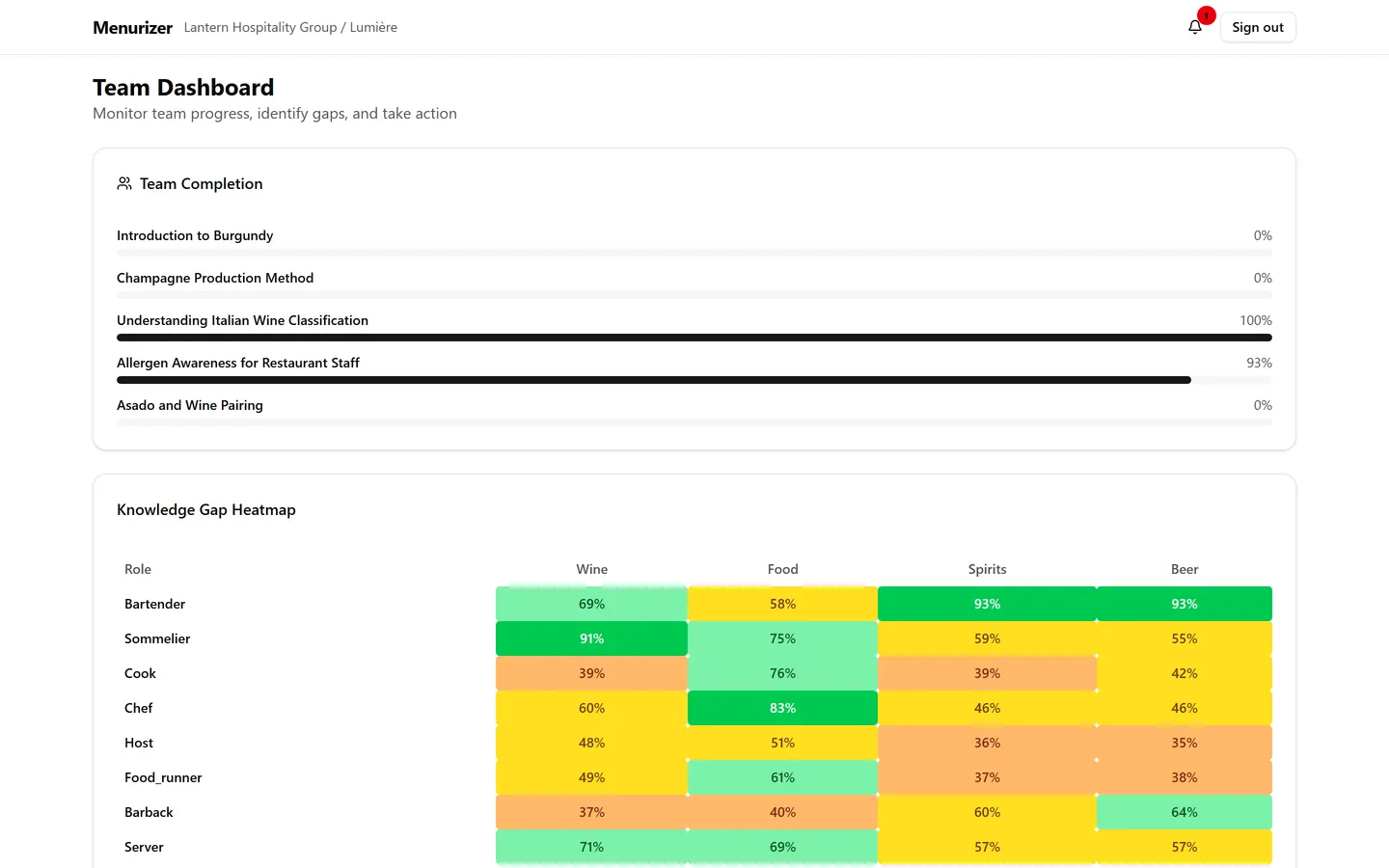Click Server Wine cell showing 71%
Image resolution: width=1389 pixels, height=868 pixels.
591,847
